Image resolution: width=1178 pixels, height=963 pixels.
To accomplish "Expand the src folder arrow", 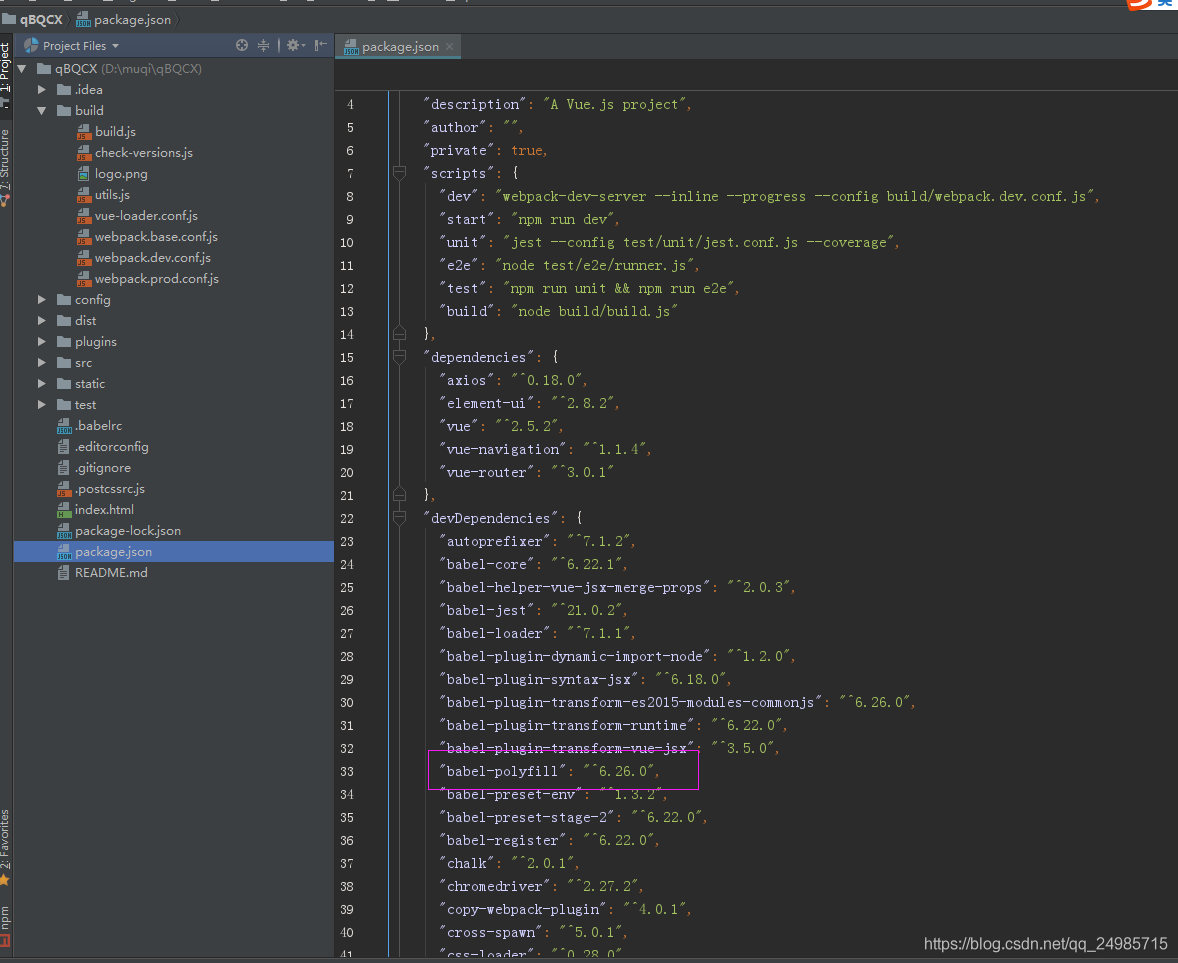I will coord(42,363).
